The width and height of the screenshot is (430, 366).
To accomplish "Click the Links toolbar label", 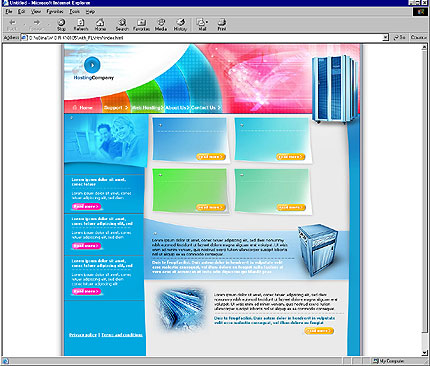I will [x=419, y=37].
